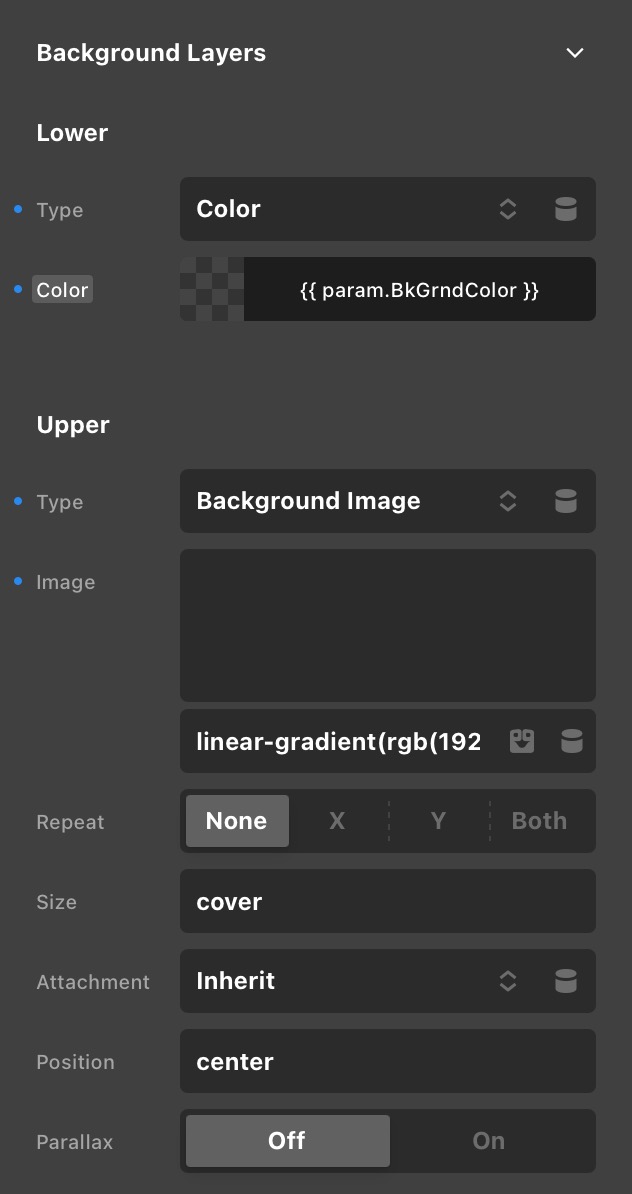Turn Parallax Off
The width and height of the screenshot is (632, 1194).
[x=288, y=1141]
